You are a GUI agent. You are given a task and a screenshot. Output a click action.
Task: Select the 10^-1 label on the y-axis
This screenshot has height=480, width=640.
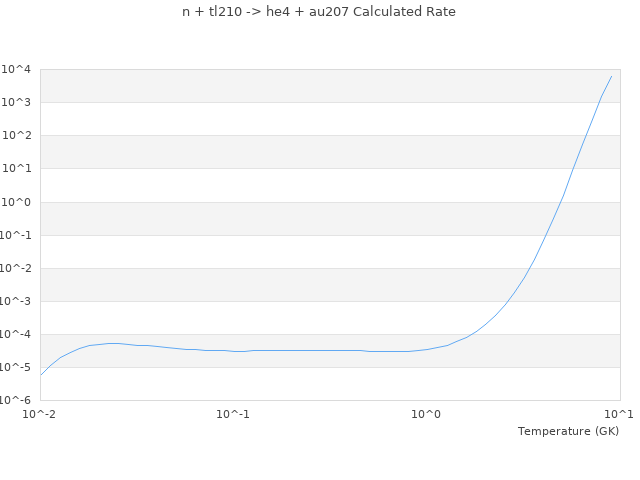pyautogui.click(x=16, y=235)
